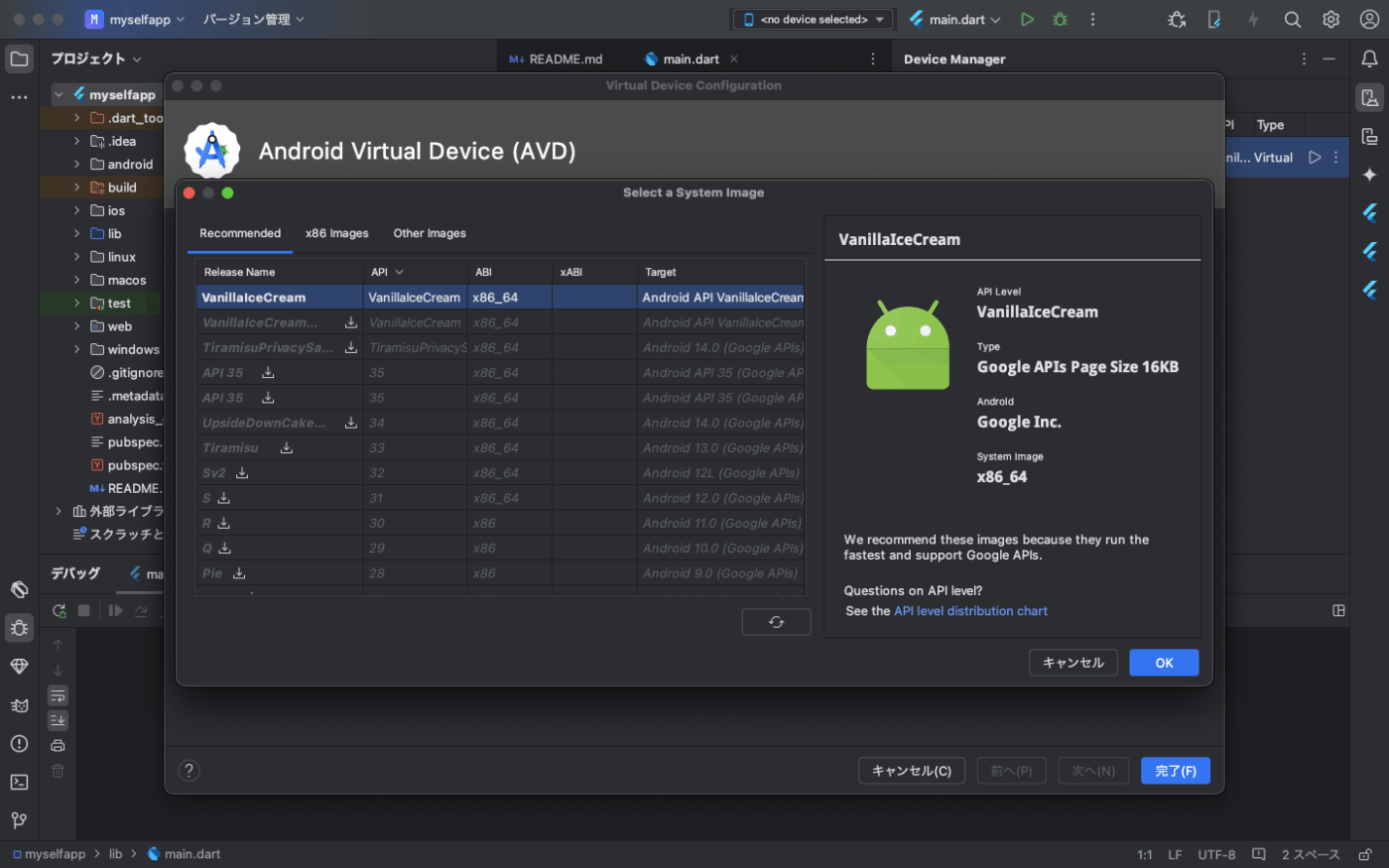Click キャンセル(C) in the AVD configuration dialog
Screen dimensions: 1389x868
point(912,771)
